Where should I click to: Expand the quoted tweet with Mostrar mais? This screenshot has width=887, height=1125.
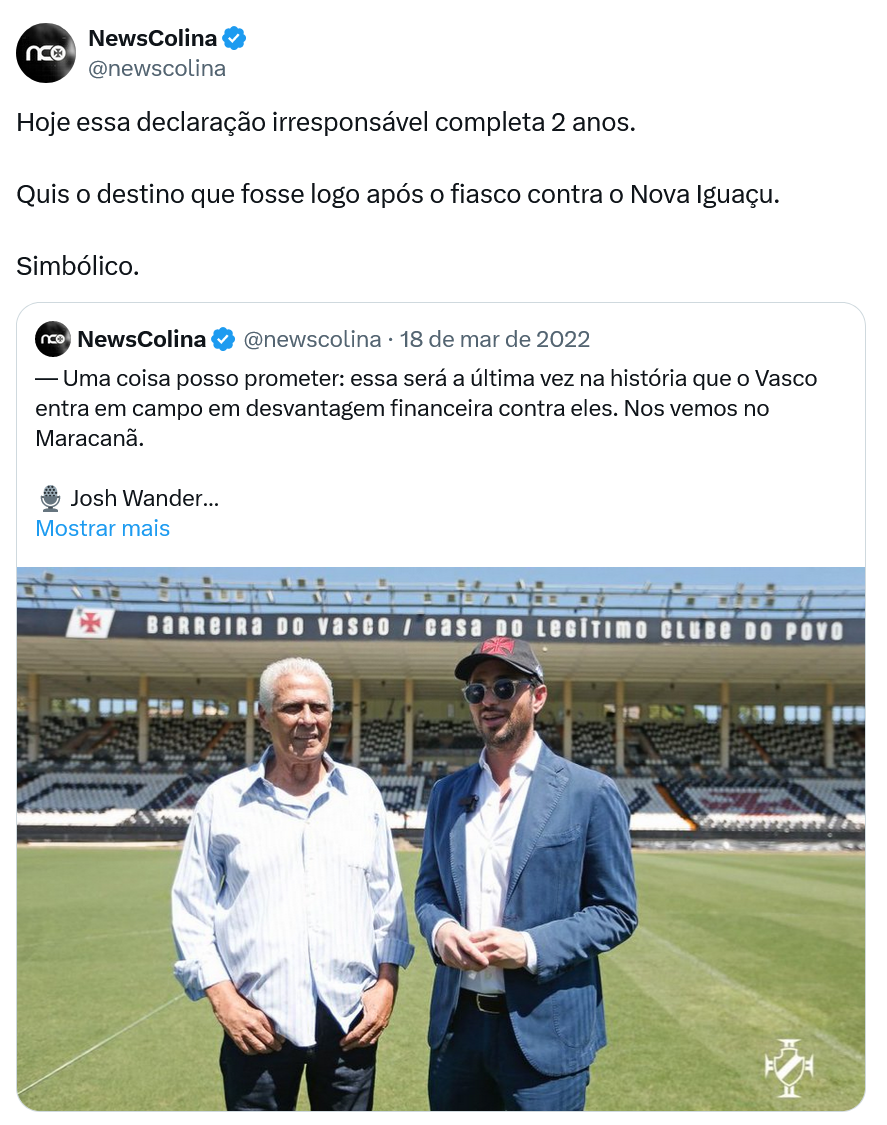click(102, 528)
